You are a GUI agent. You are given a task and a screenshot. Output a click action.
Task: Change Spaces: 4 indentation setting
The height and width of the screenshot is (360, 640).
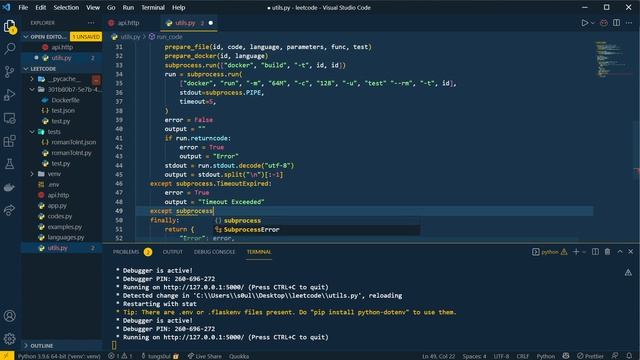click(474, 356)
